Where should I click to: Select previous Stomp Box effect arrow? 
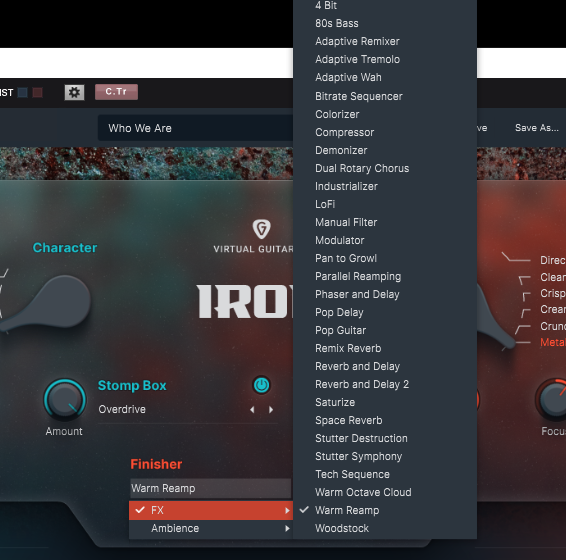pos(252,409)
